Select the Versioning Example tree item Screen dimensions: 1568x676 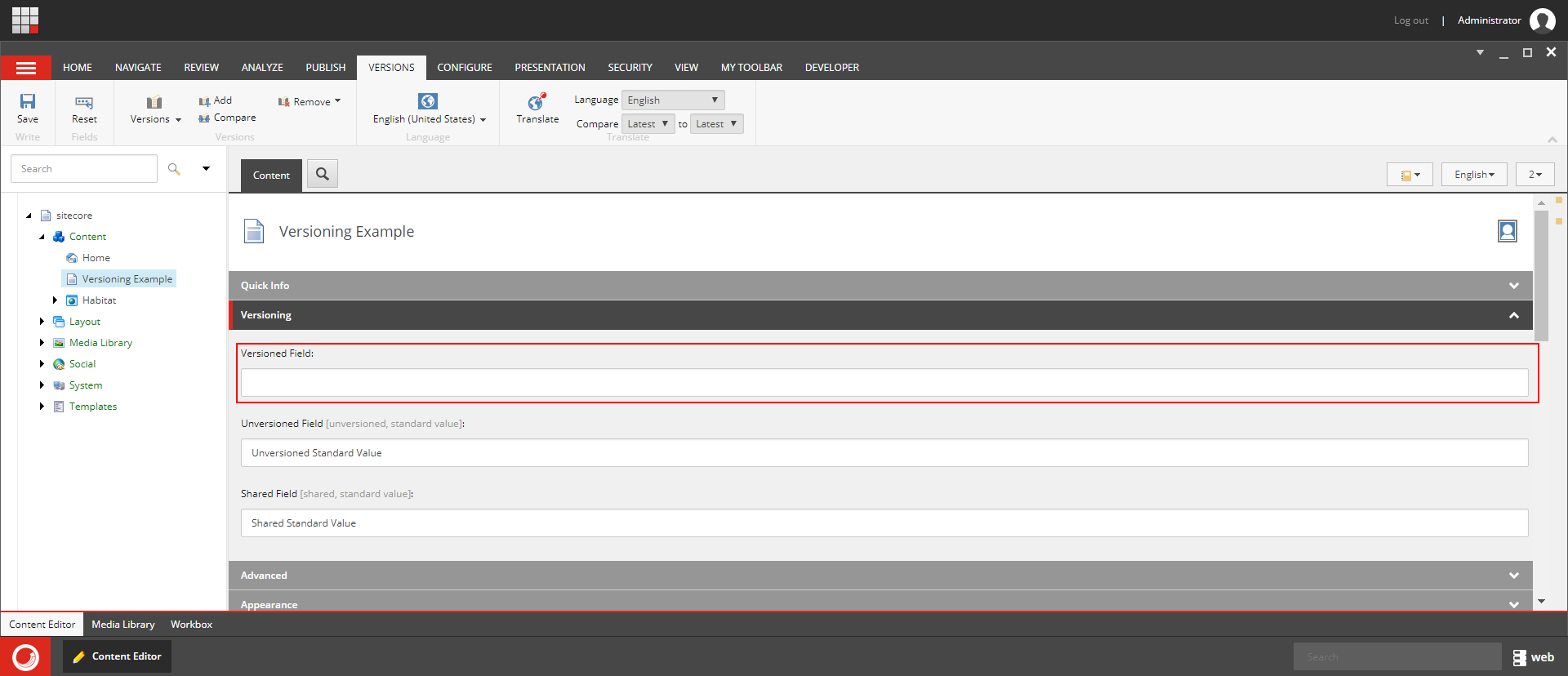coord(119,279)
